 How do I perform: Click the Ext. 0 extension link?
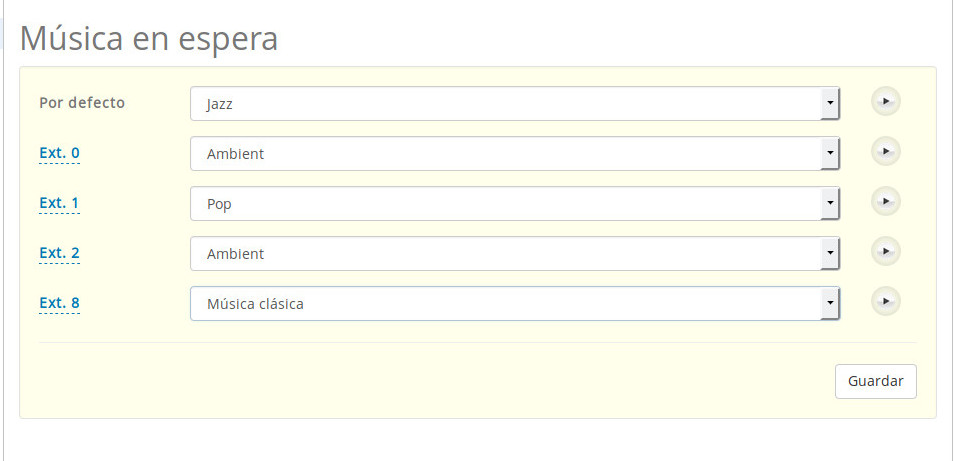59,153
